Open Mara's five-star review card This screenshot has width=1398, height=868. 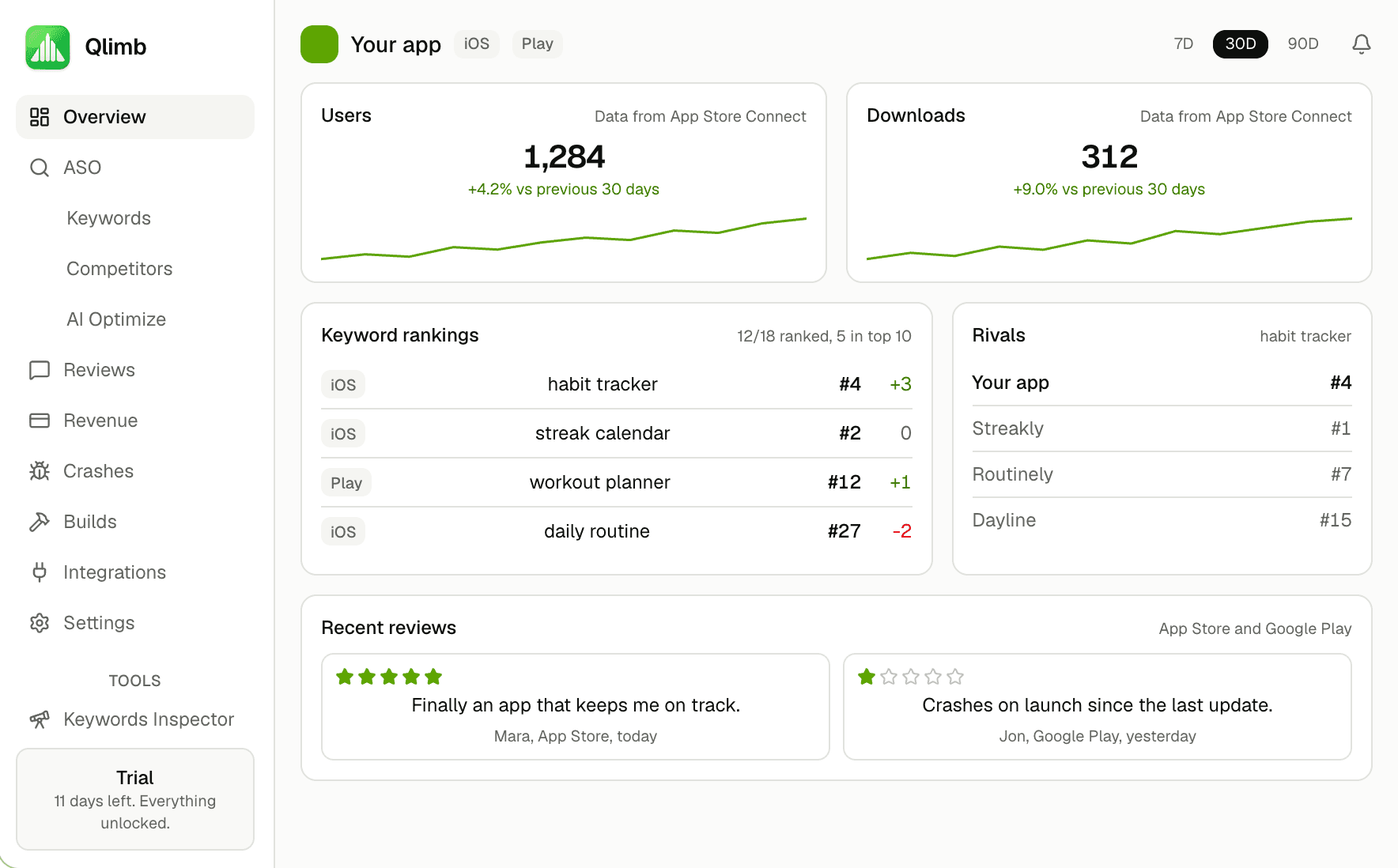pyautogui.click(x=576, y=707)
